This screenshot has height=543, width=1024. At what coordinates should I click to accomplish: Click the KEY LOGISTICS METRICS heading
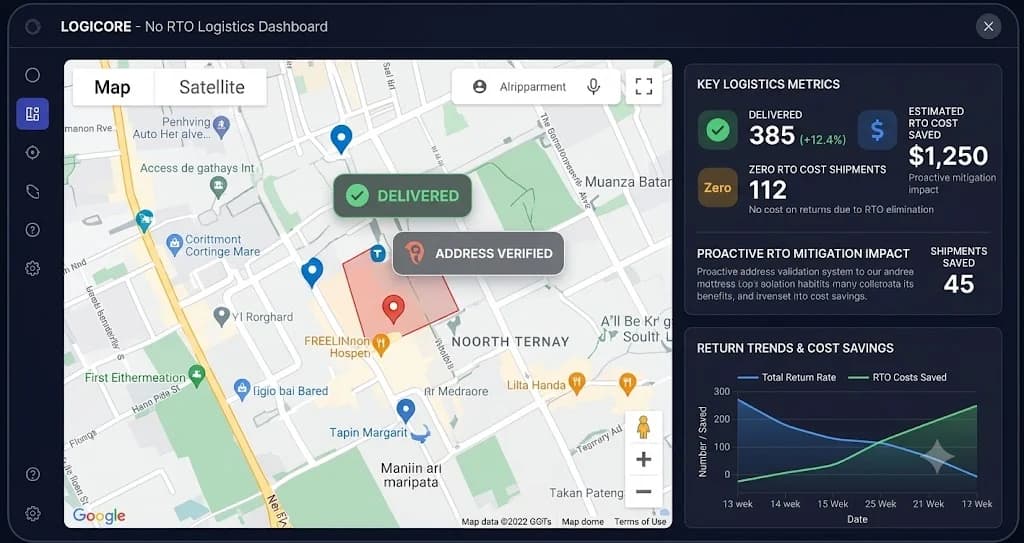[x=769, y=84]
